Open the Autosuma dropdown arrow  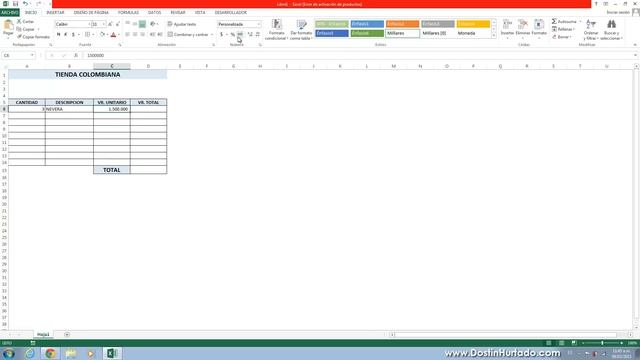[580, 21]
